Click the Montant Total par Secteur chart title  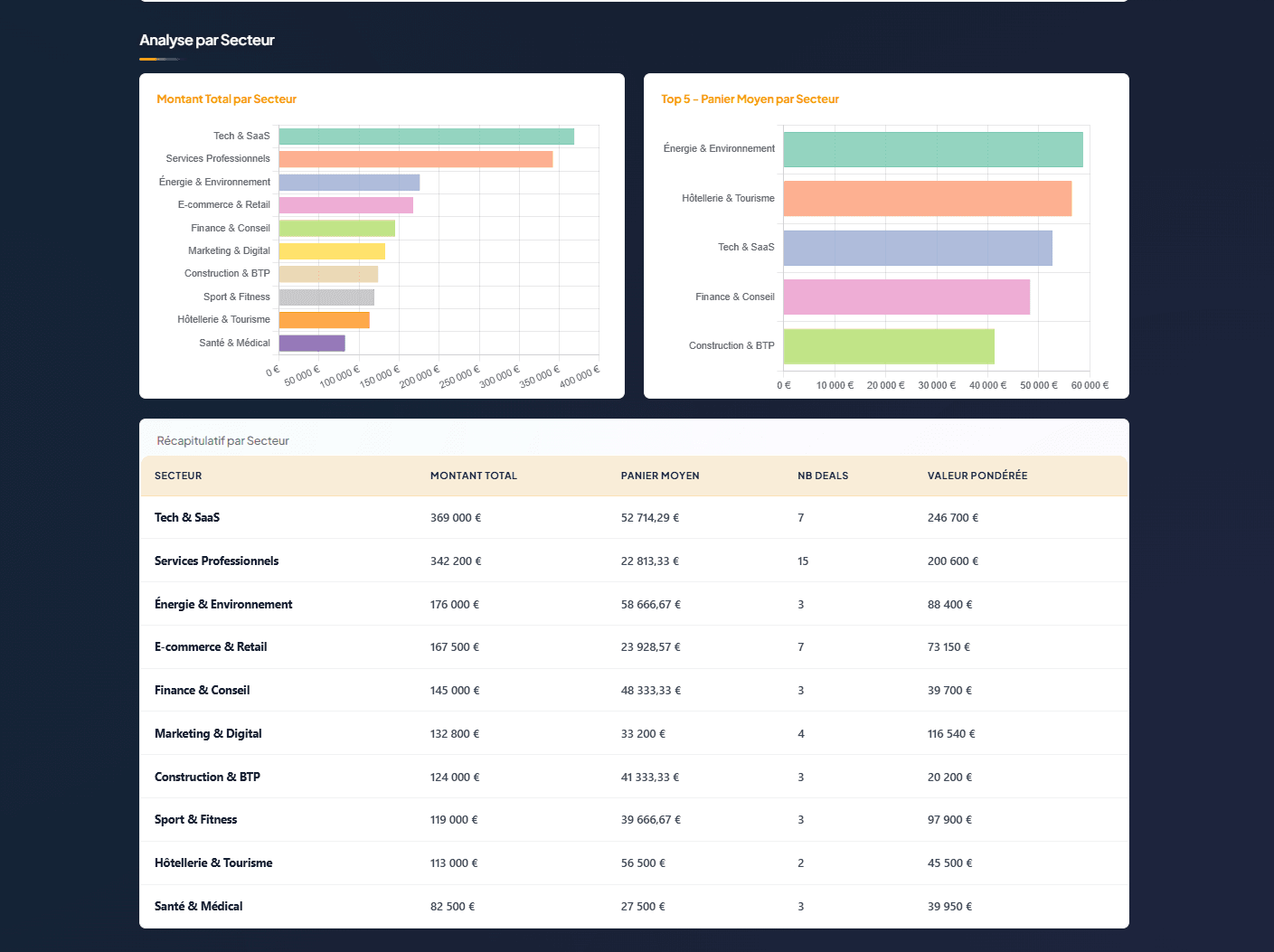[x=226, y=99]
